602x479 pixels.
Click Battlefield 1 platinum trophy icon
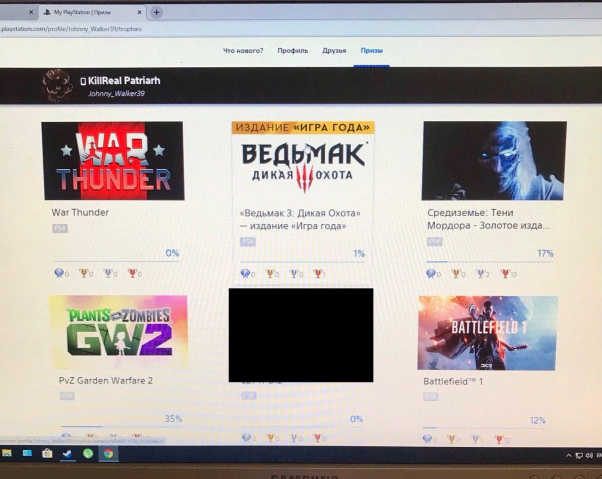point(427,438)
